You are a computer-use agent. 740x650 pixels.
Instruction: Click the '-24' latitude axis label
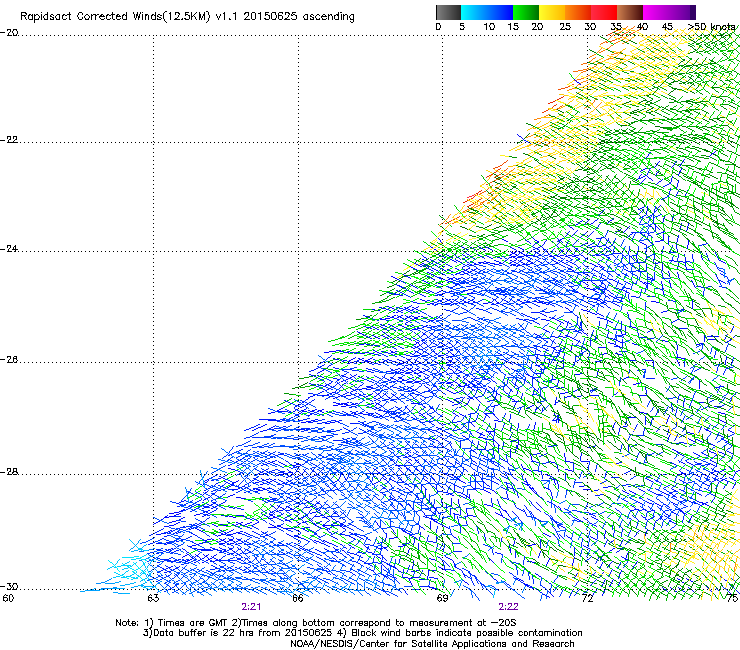(9, 249)
